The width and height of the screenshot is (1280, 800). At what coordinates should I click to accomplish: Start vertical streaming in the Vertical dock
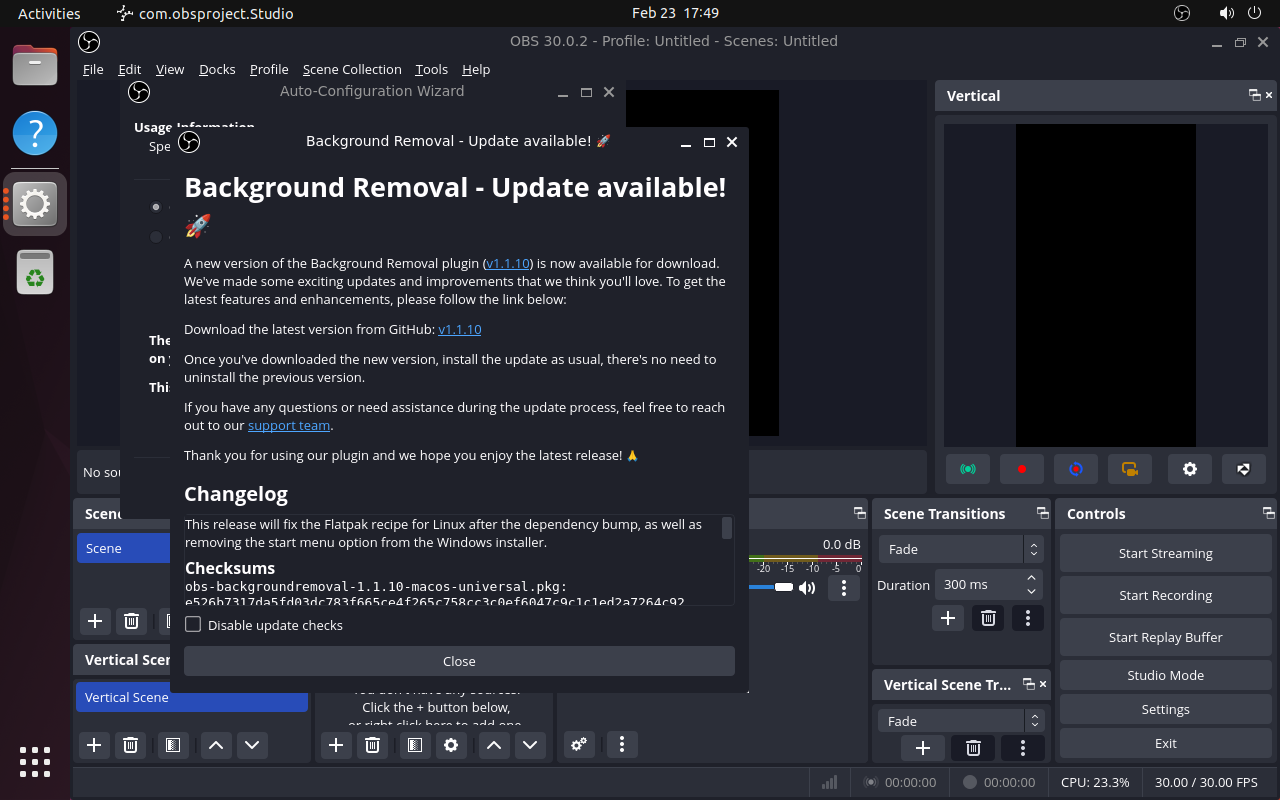(x=967, y=468)
